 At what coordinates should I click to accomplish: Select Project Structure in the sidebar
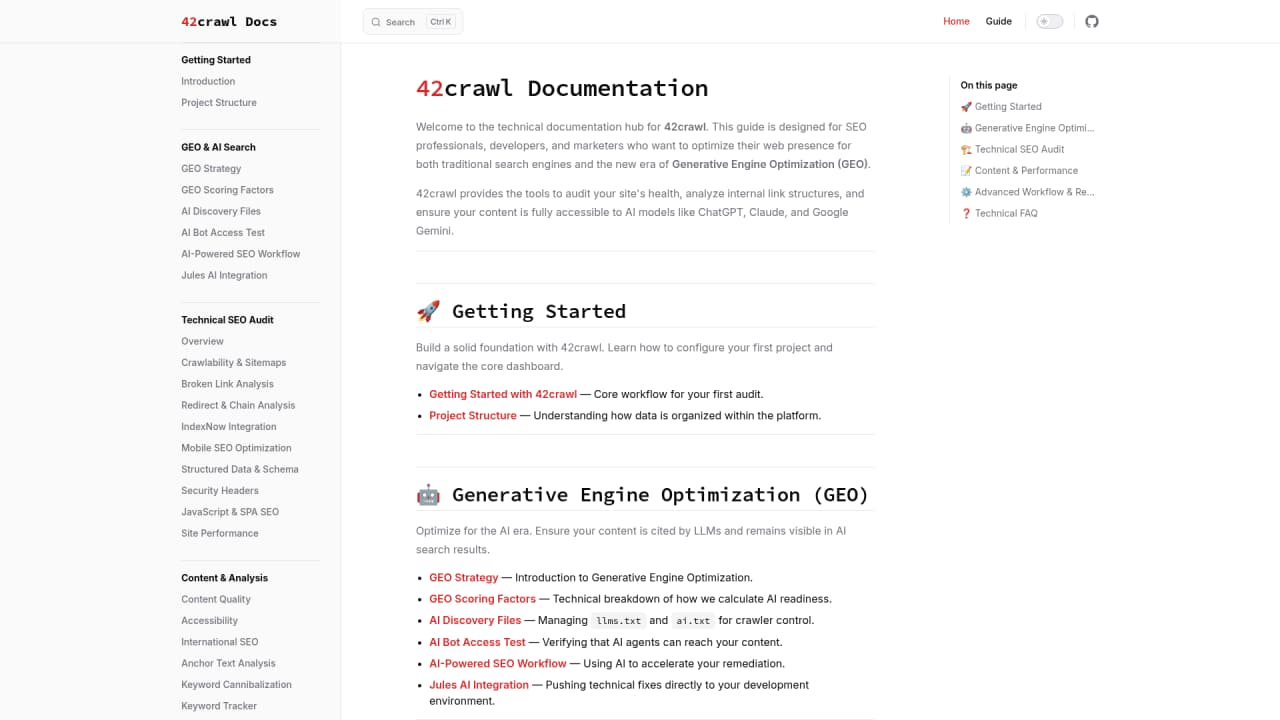(219, 103)
